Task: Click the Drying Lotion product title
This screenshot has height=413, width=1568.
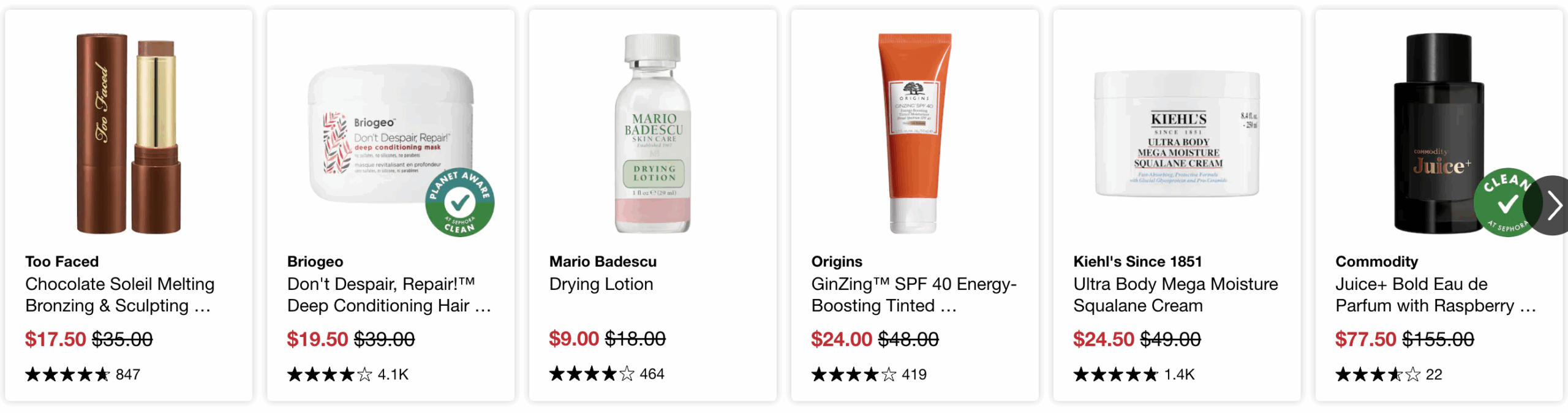Action: pos(601,284)
